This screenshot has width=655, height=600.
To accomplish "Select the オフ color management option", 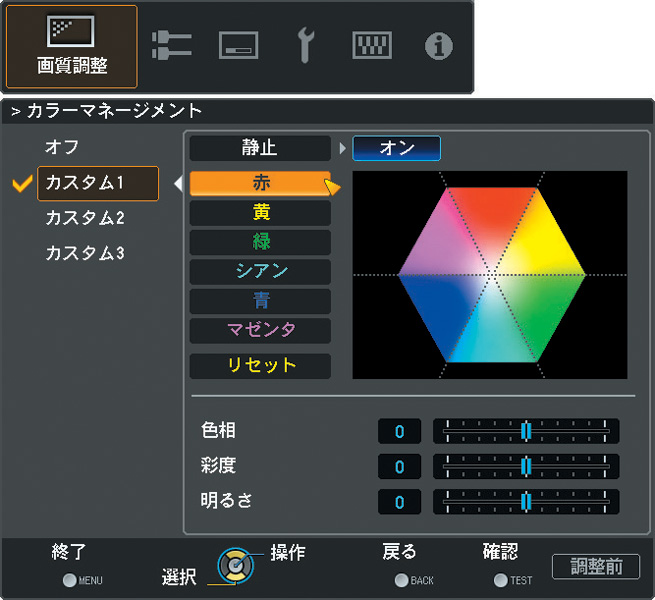I will (x=62, y=147).
